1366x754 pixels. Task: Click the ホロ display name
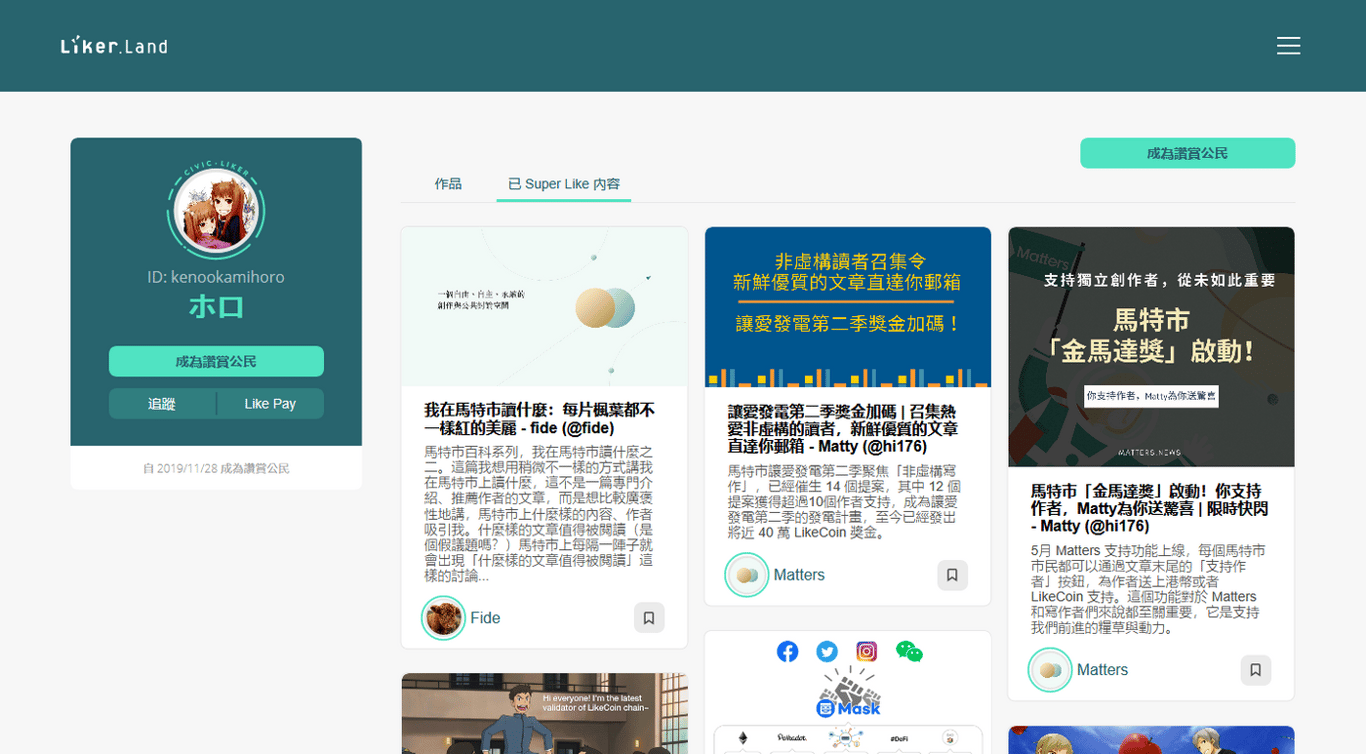[x=216, y=307]
